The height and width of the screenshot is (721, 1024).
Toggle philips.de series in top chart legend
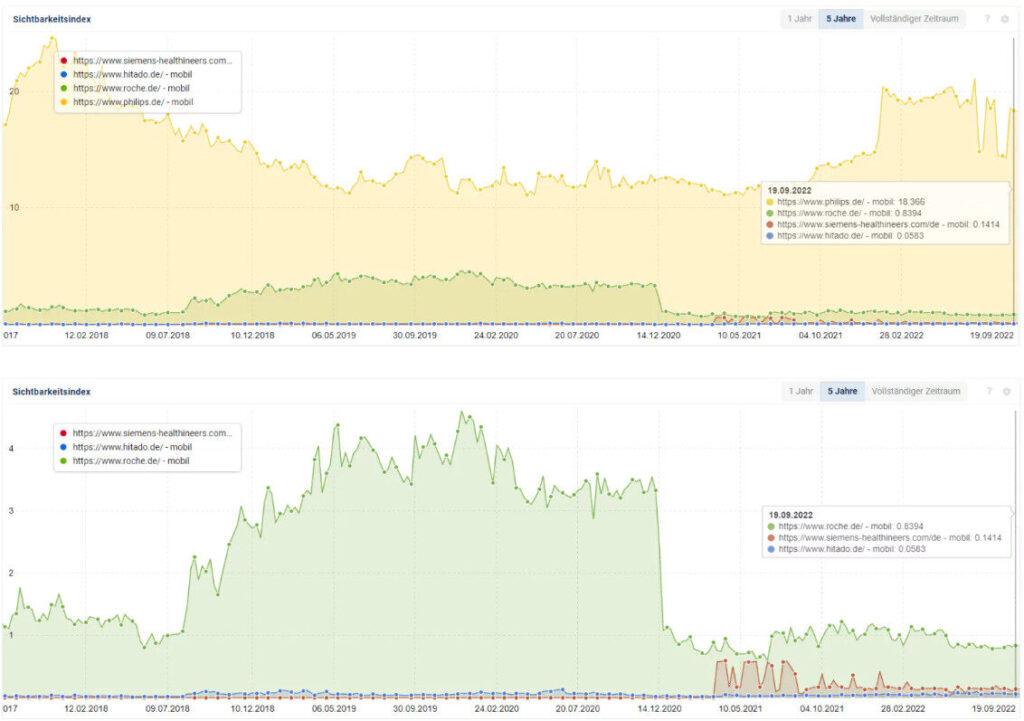click(132, 101)
